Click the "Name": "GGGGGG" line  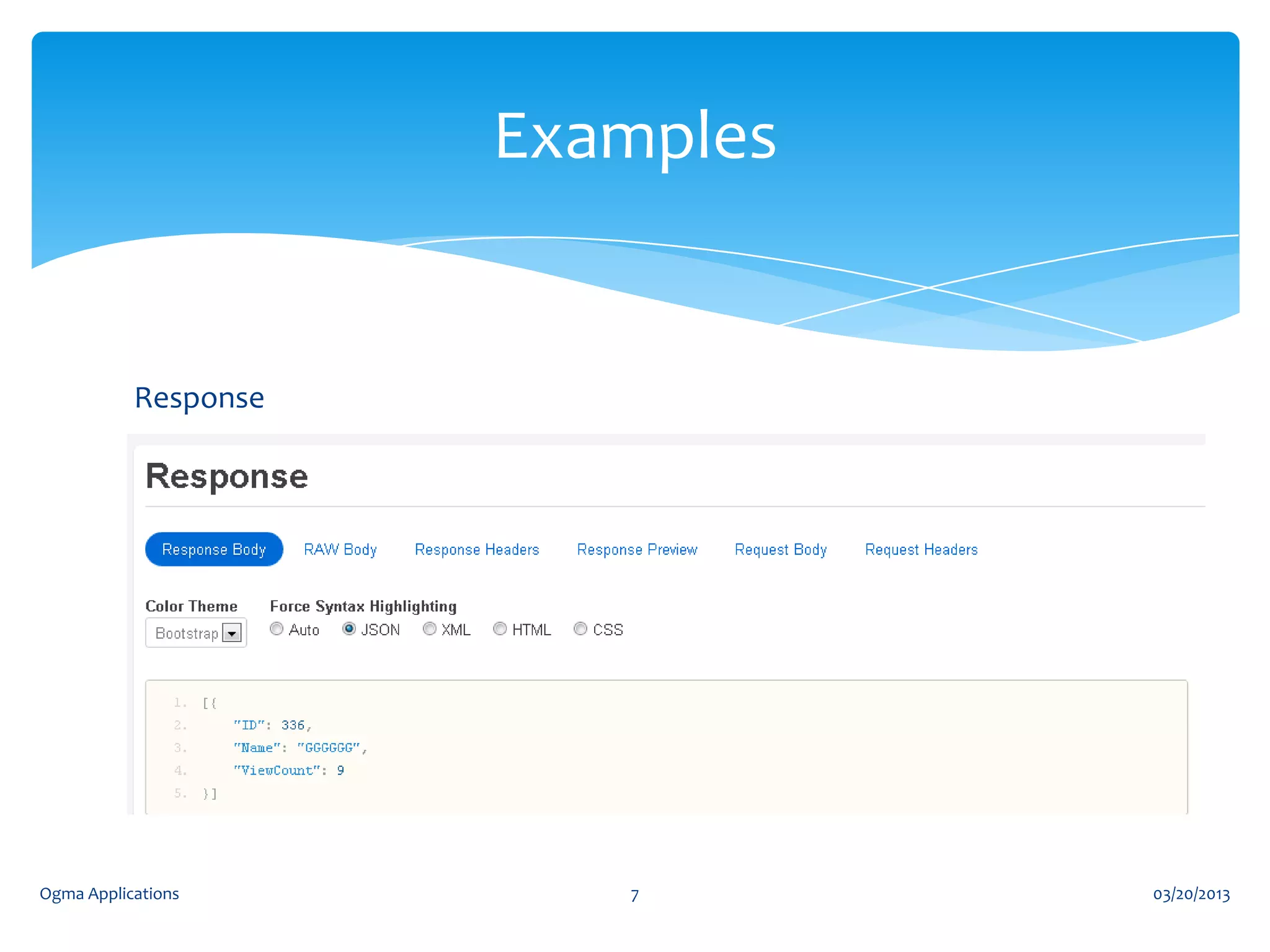point(300,748)
